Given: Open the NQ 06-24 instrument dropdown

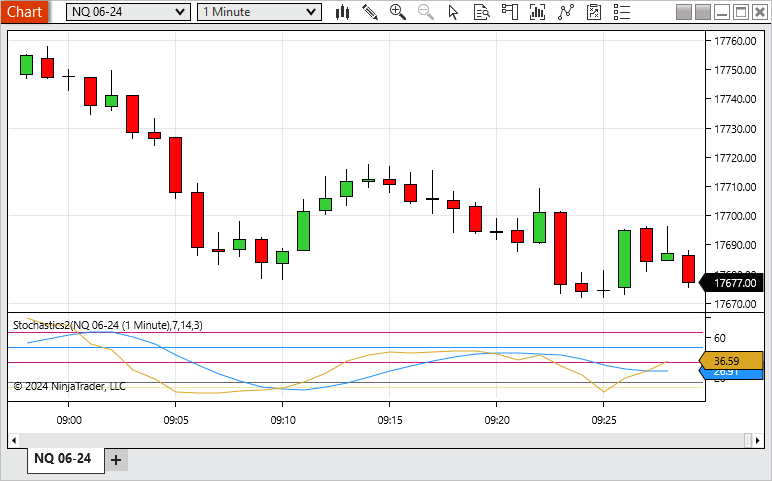Looking at the screenshot, I should point(128,12).
